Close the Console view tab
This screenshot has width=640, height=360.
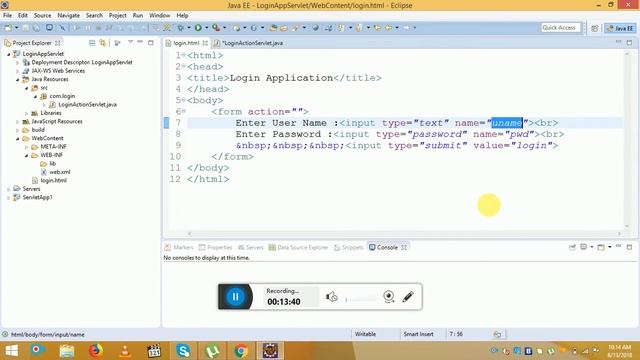coord(404,247)
